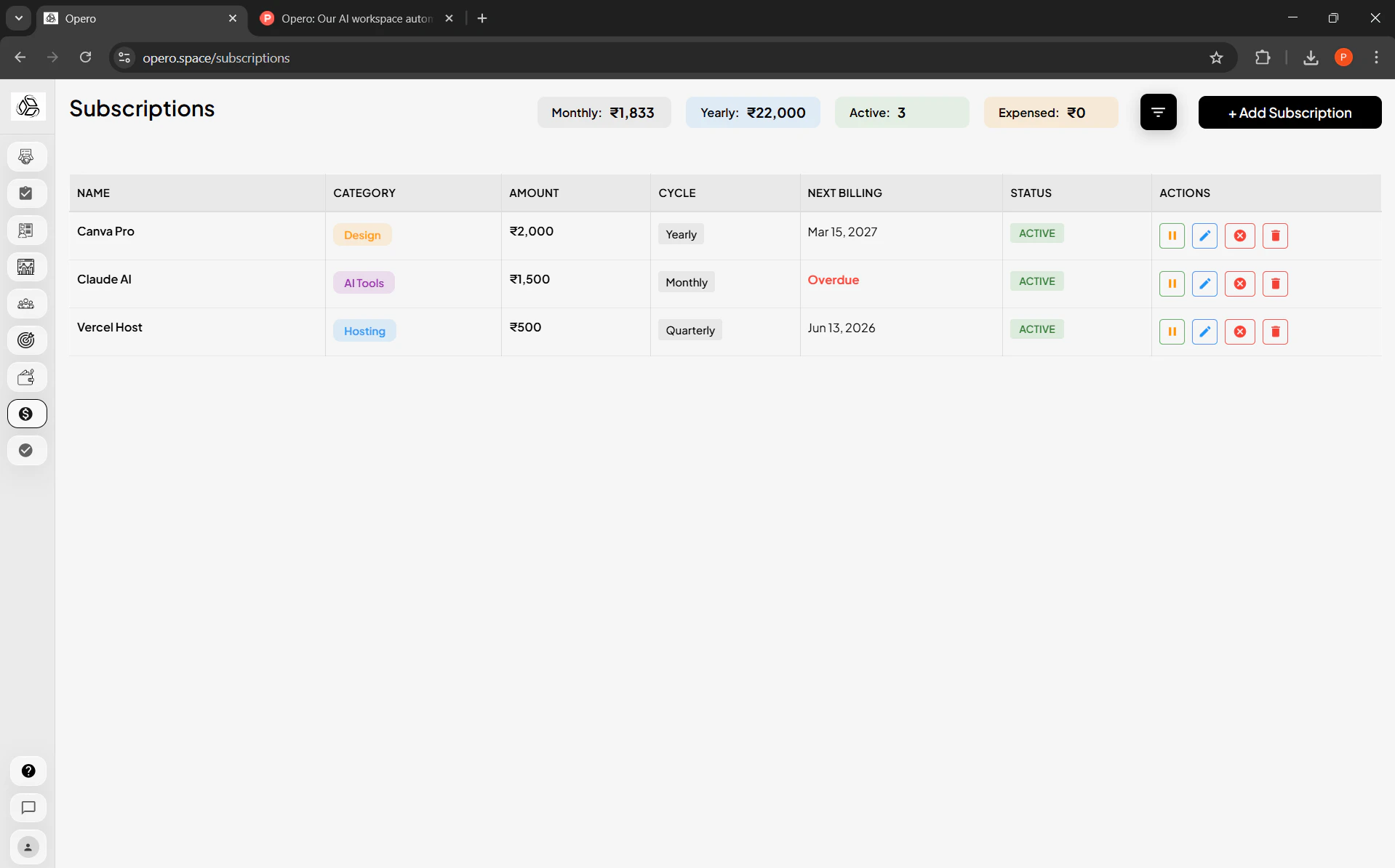This screenshot has width=1395, height=868.
Task: Bookmark this page with the star
Action: click(1216, 57)
